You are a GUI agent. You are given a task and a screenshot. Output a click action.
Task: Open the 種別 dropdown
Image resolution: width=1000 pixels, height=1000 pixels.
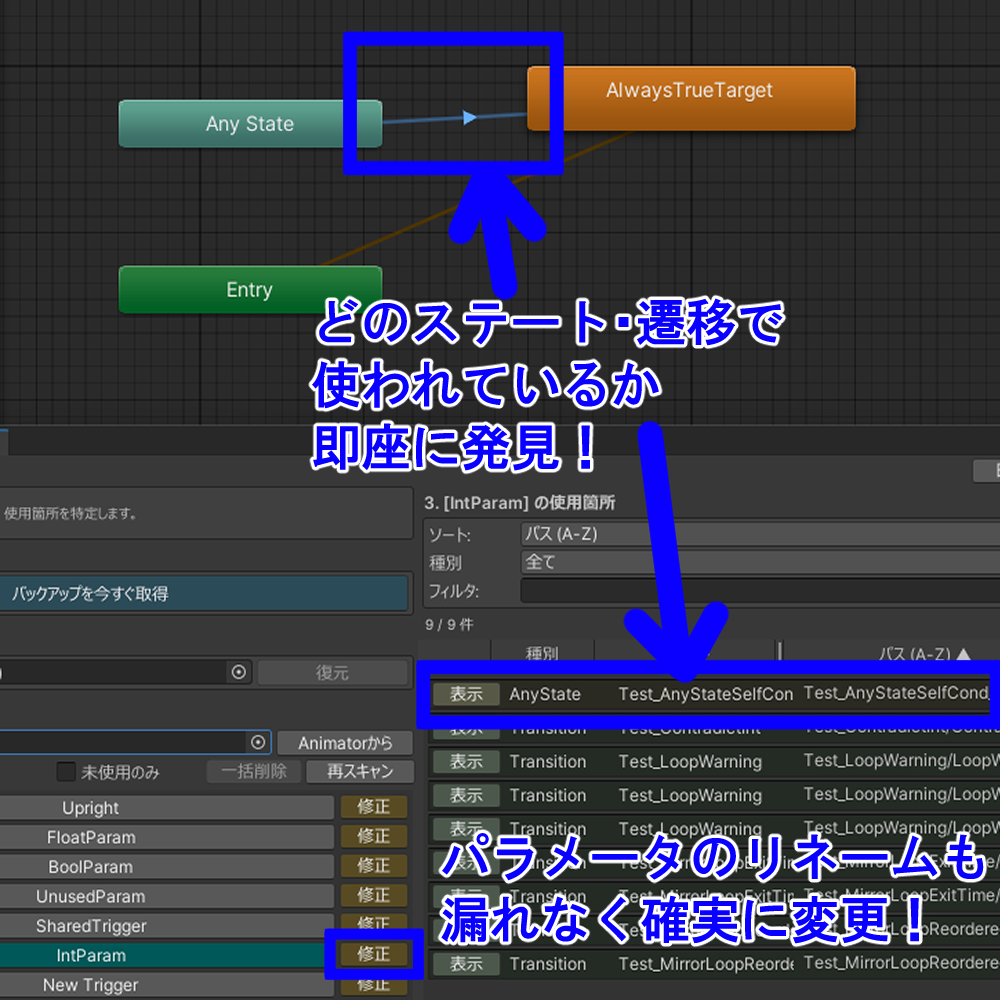760,562
